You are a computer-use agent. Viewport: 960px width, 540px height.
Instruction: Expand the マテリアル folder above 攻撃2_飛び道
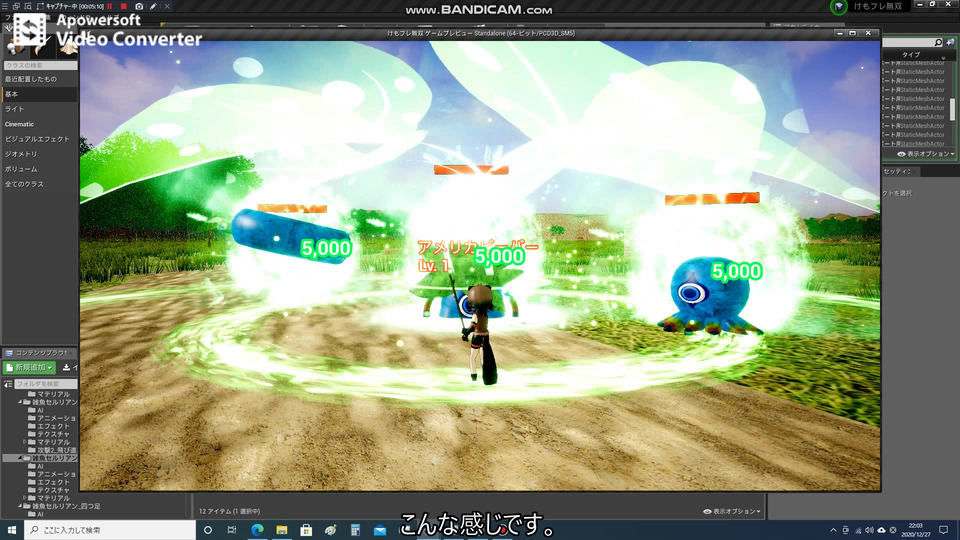tap(24, 442)
